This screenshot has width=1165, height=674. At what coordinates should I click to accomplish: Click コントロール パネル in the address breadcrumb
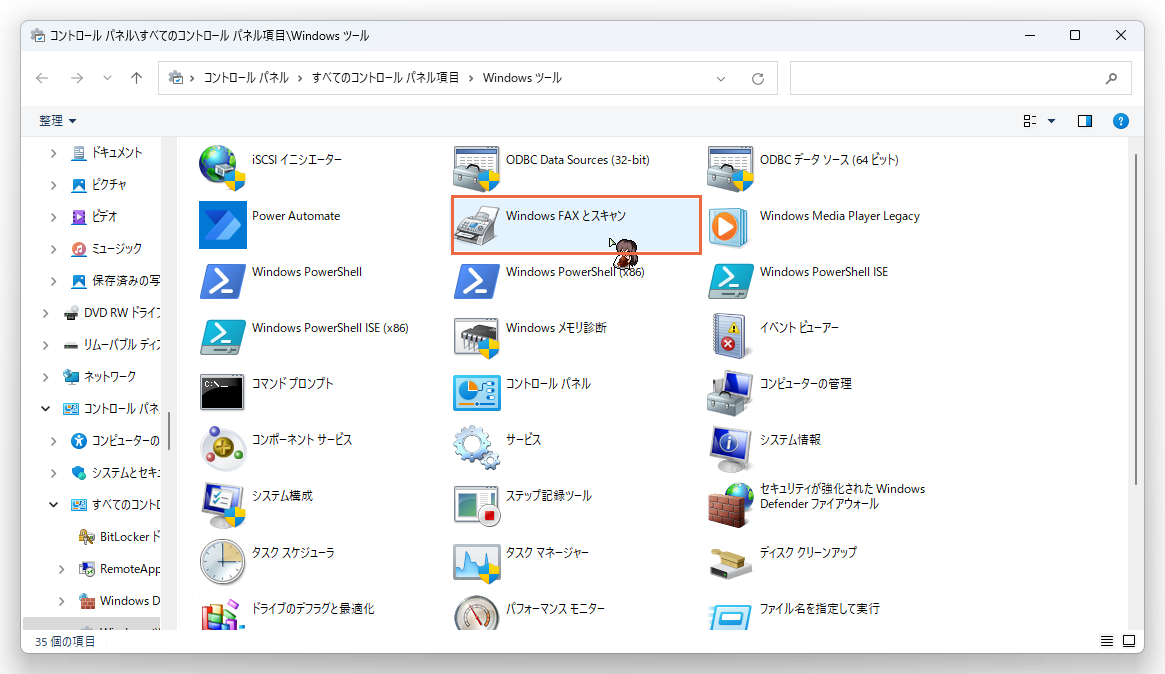point(246,78)
